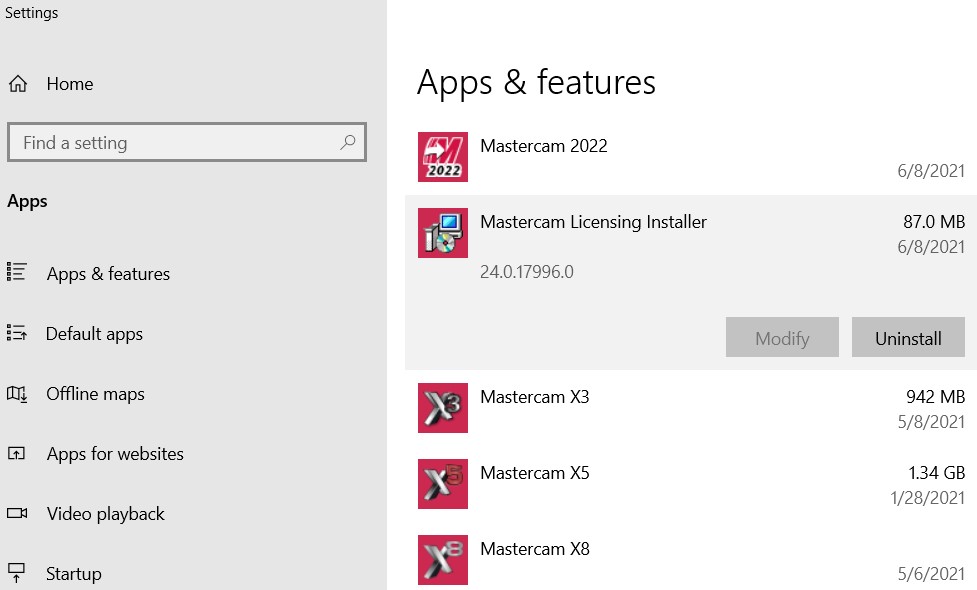977x590 pixels.
Task: Select the Mastercam Licensing Installer name
Action: click(x=594, y=222)
